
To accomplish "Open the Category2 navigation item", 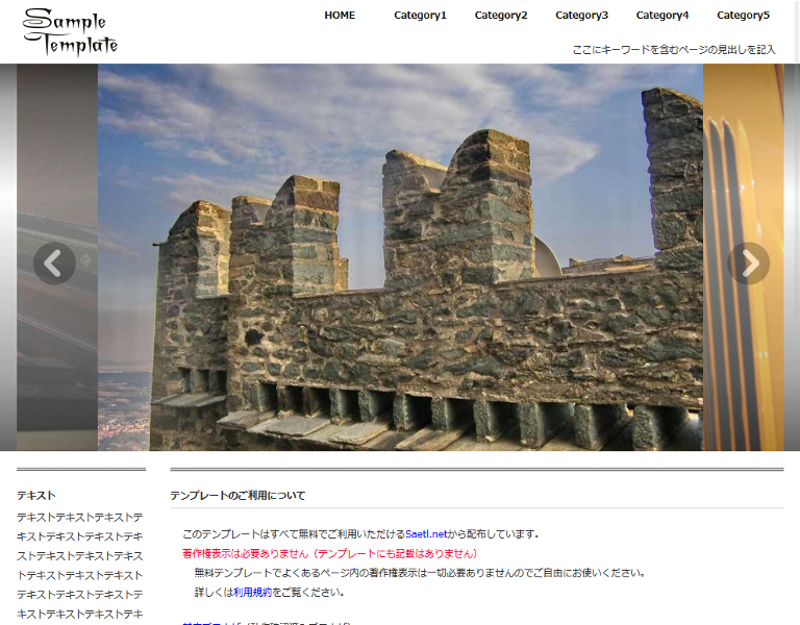I will pyautogui.click(x=501, y=15).
